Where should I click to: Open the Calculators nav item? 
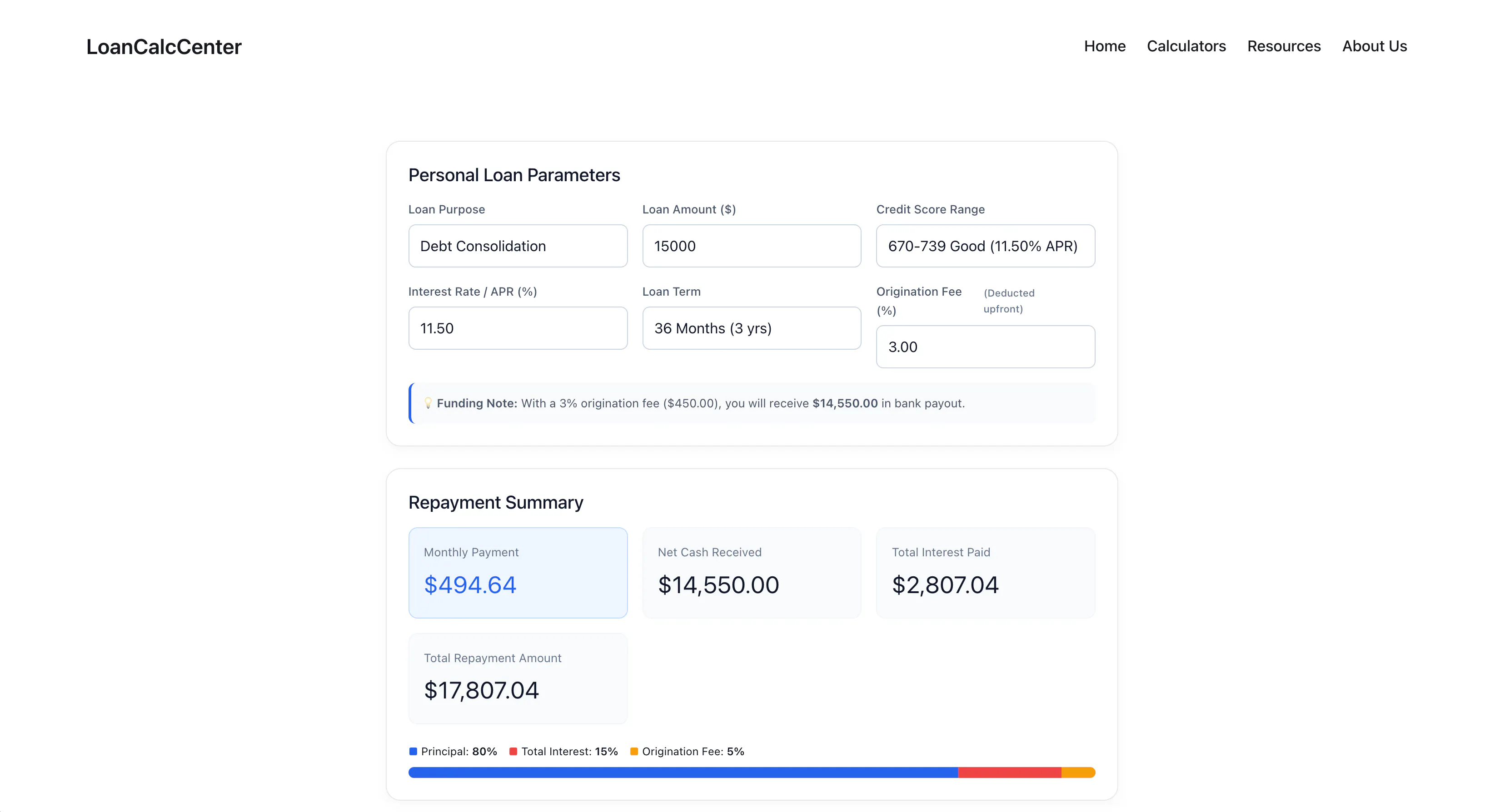click(x=1186, y=46)
